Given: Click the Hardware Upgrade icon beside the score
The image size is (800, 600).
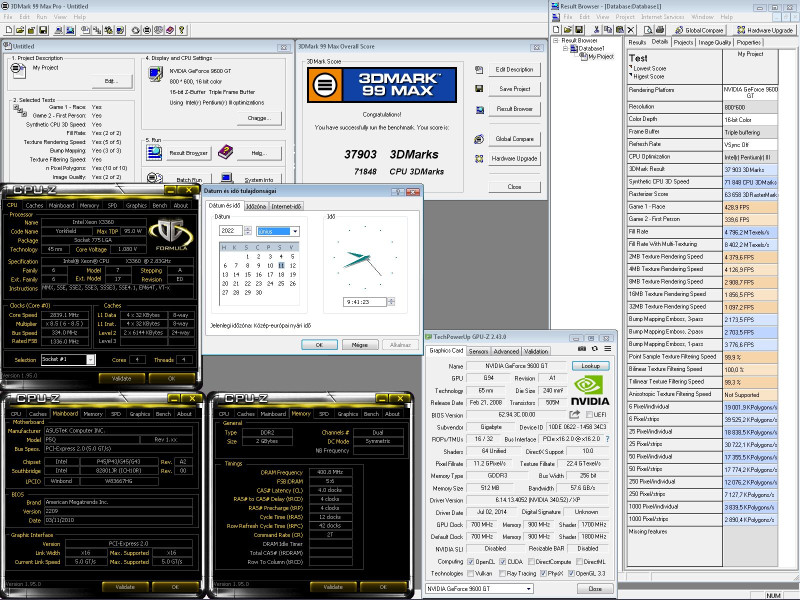Looking at the screenshot, I should (479, 159).
